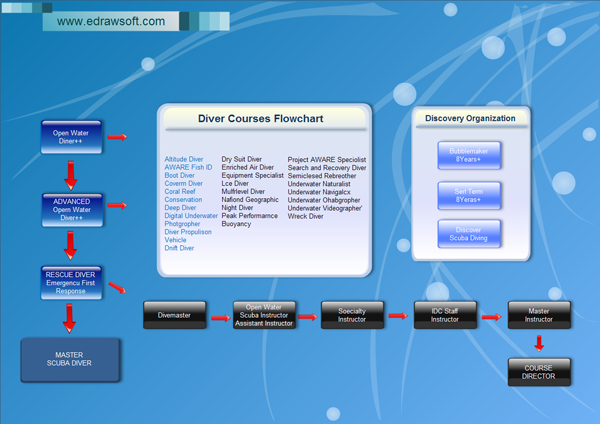Viewport: 600px width, 424px height.
Task: Click the Equipment Specialist entry
Action: [x=253, y=175]
